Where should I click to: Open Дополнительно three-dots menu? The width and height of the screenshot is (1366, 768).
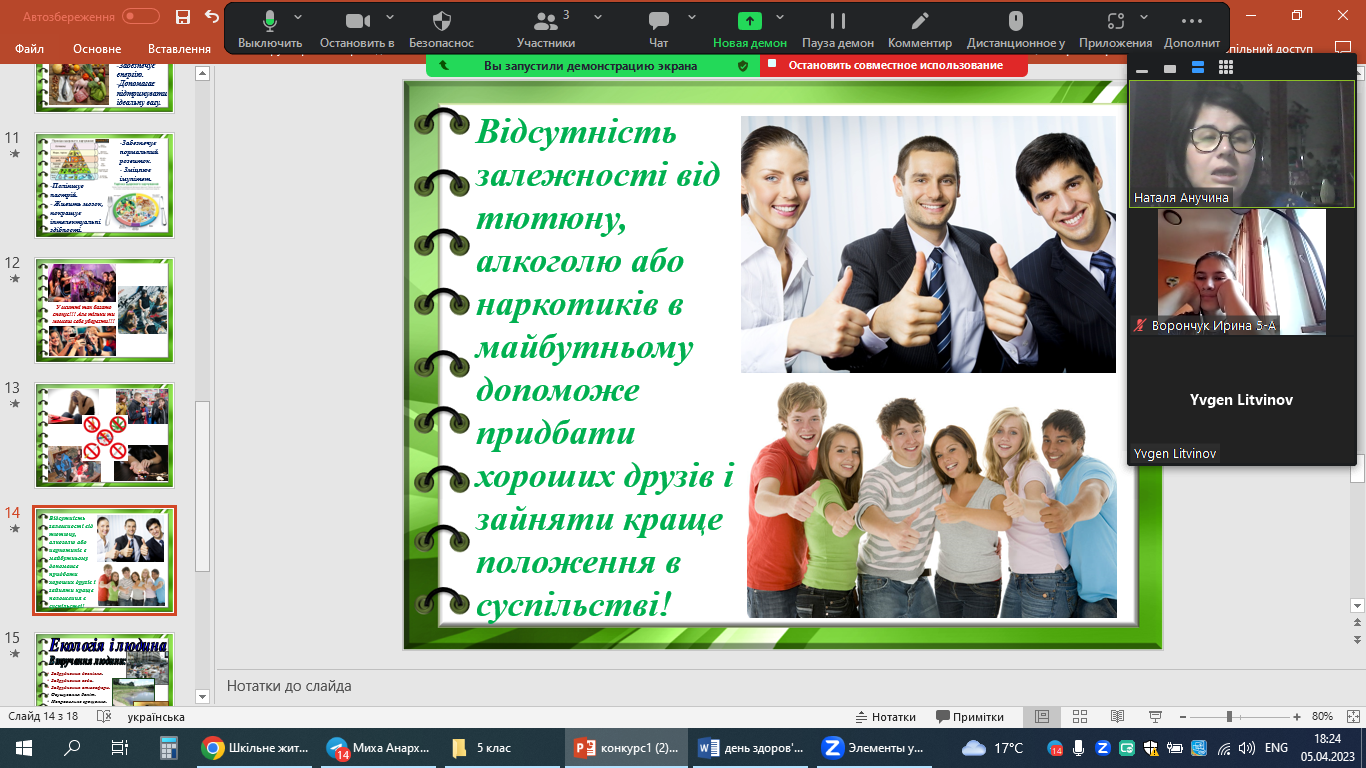click(x=1192, y=30)
